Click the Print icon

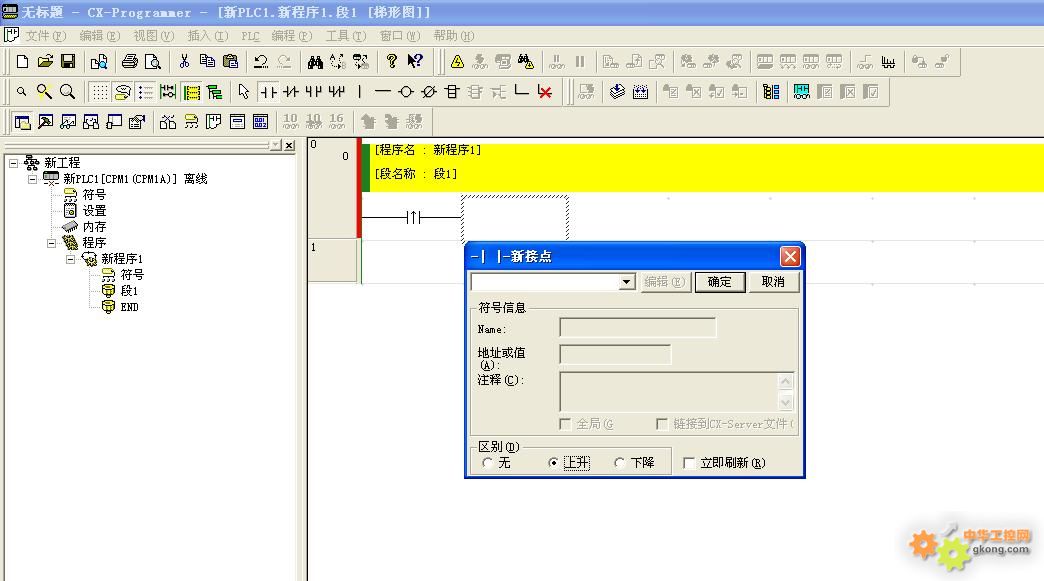pyautogui.click(x=130, y=62)
